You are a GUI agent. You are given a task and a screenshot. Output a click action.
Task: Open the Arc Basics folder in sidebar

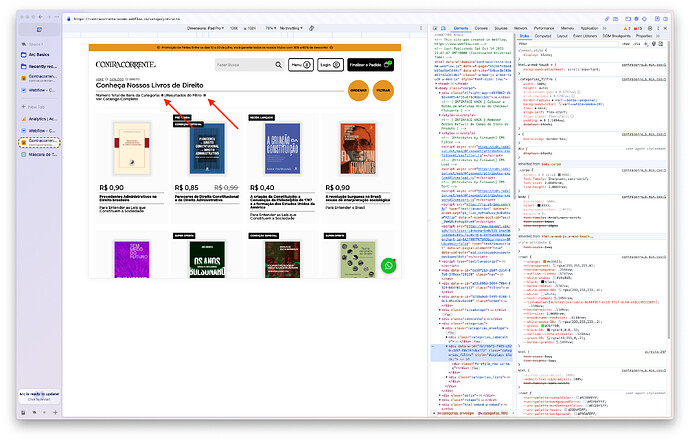pyautogui.click(x=39, y=55)
